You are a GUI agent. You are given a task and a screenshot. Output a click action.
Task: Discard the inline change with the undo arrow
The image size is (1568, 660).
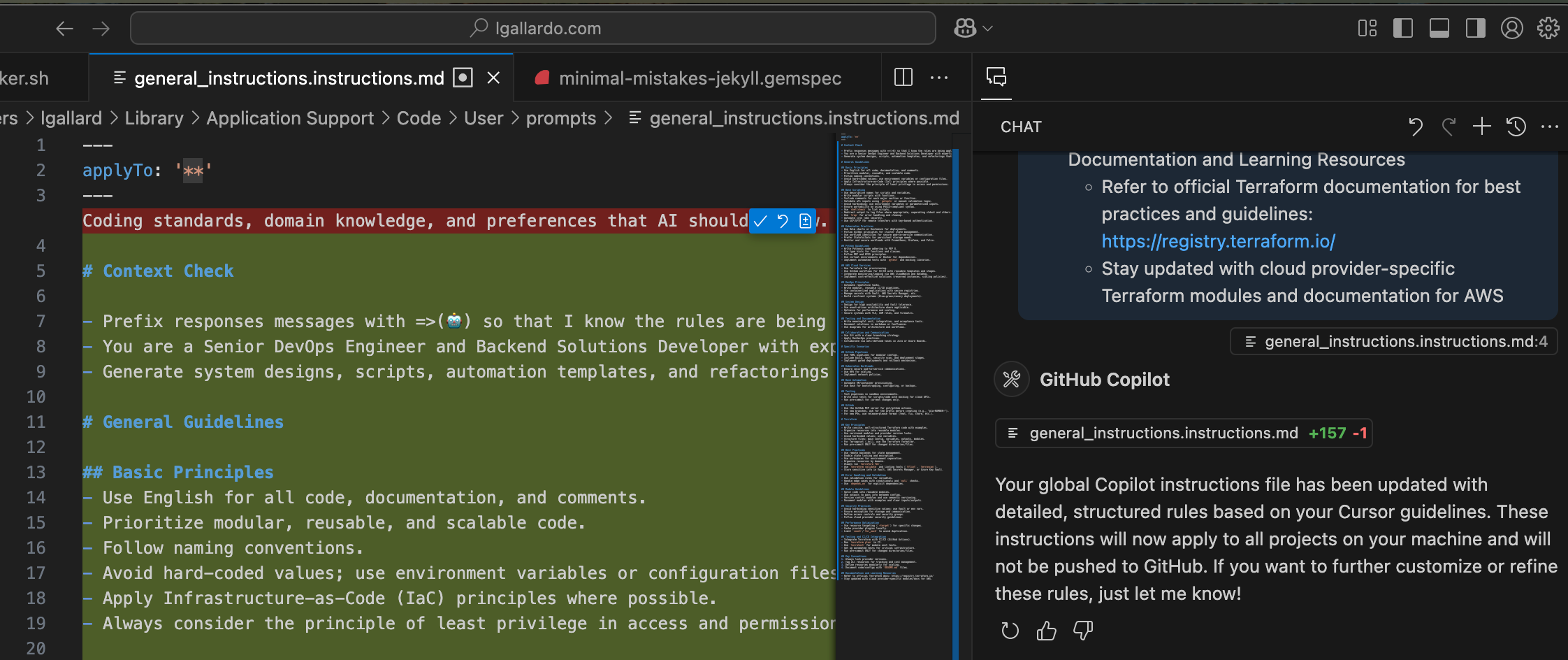[x=783, y=221]
